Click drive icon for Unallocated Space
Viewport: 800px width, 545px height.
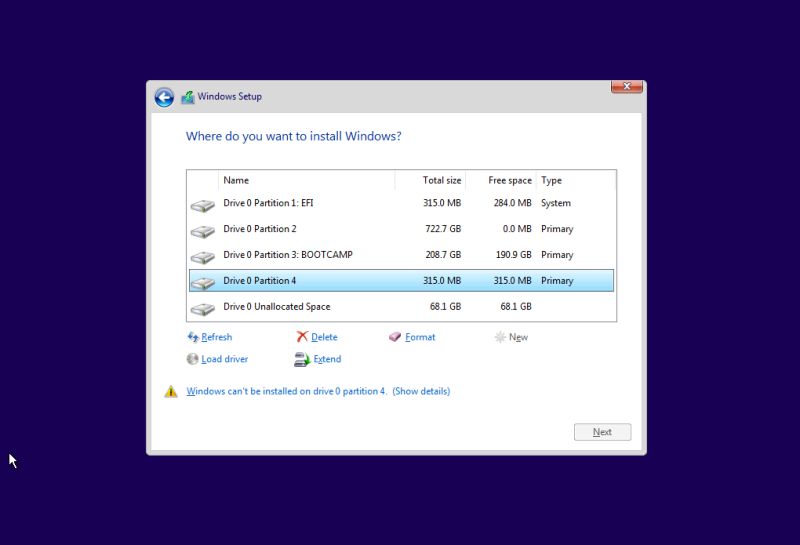pyautogui.click(x=203, y=309)
